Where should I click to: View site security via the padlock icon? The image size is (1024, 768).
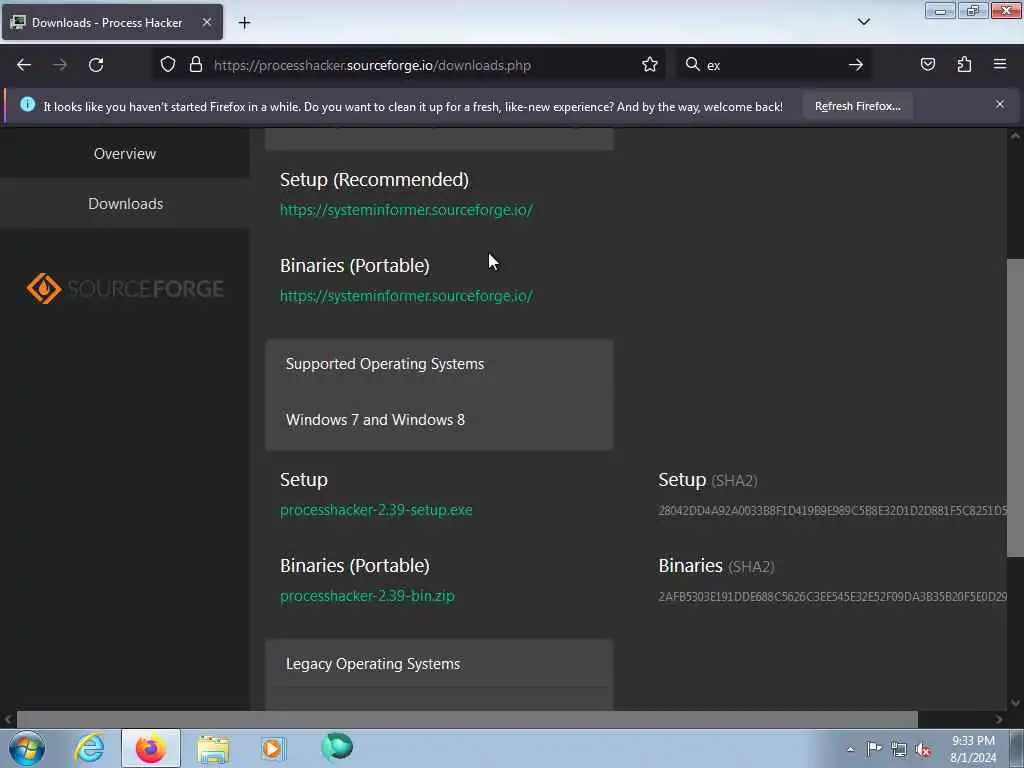coord(195,65)
